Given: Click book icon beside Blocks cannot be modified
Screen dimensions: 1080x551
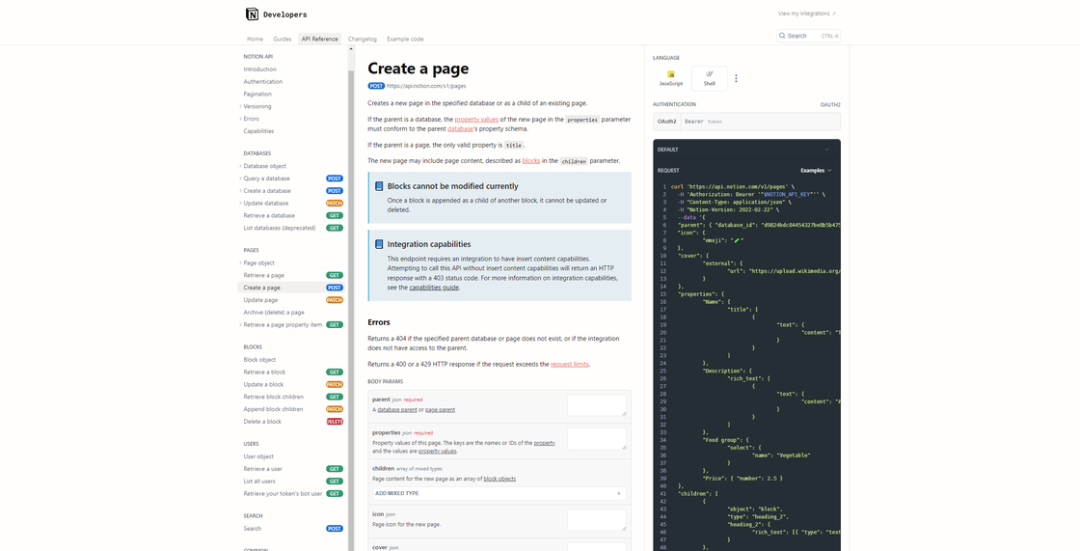Looking at the screenshot, I should (379, 186).
